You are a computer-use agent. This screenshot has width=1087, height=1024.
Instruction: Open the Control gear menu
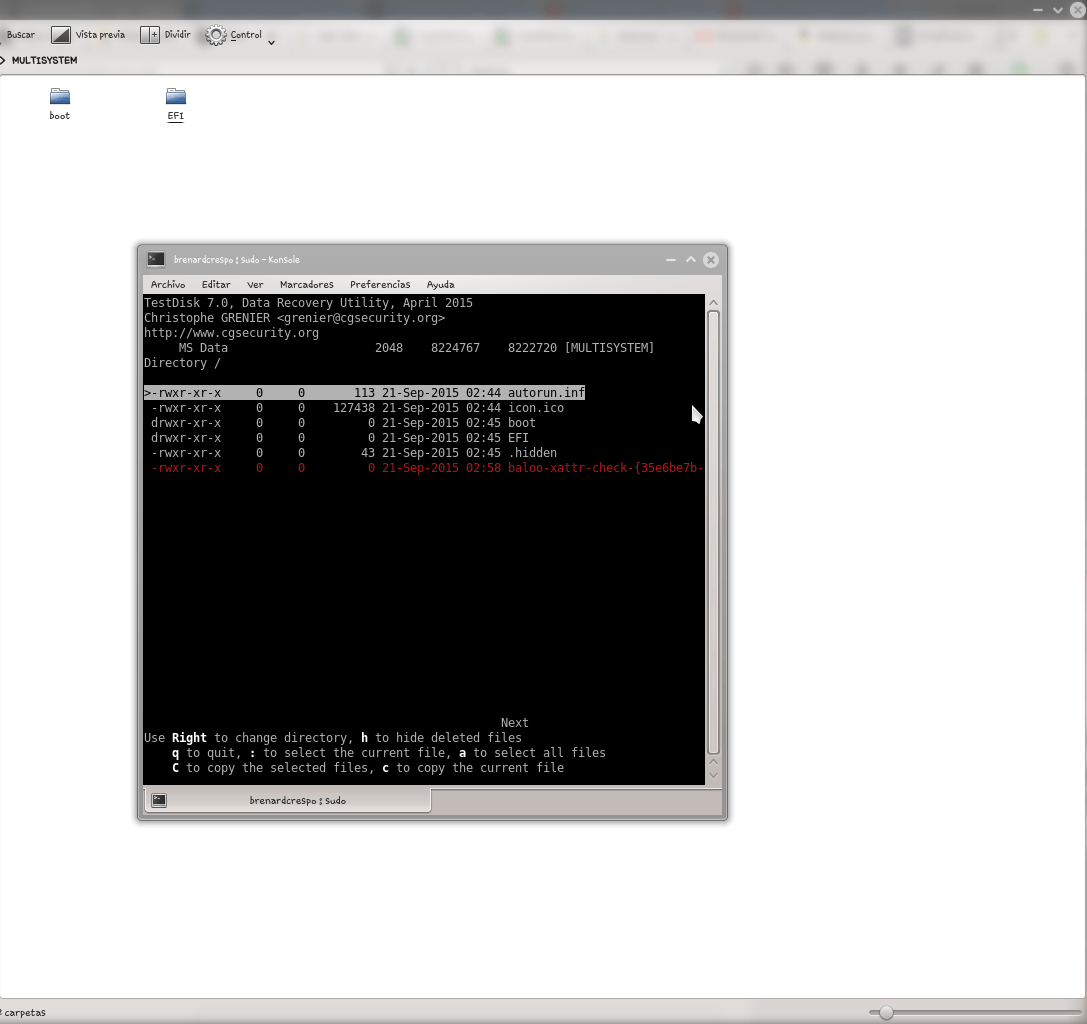239,35
